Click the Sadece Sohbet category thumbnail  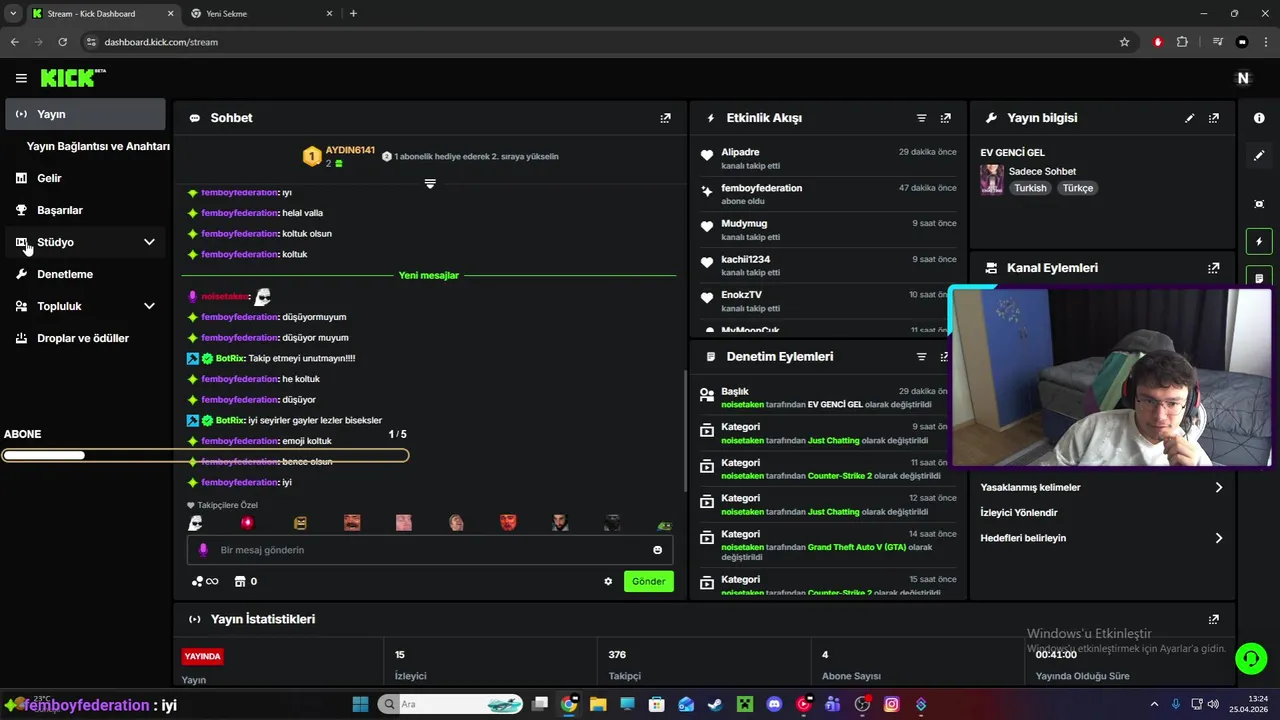[992, 179]
